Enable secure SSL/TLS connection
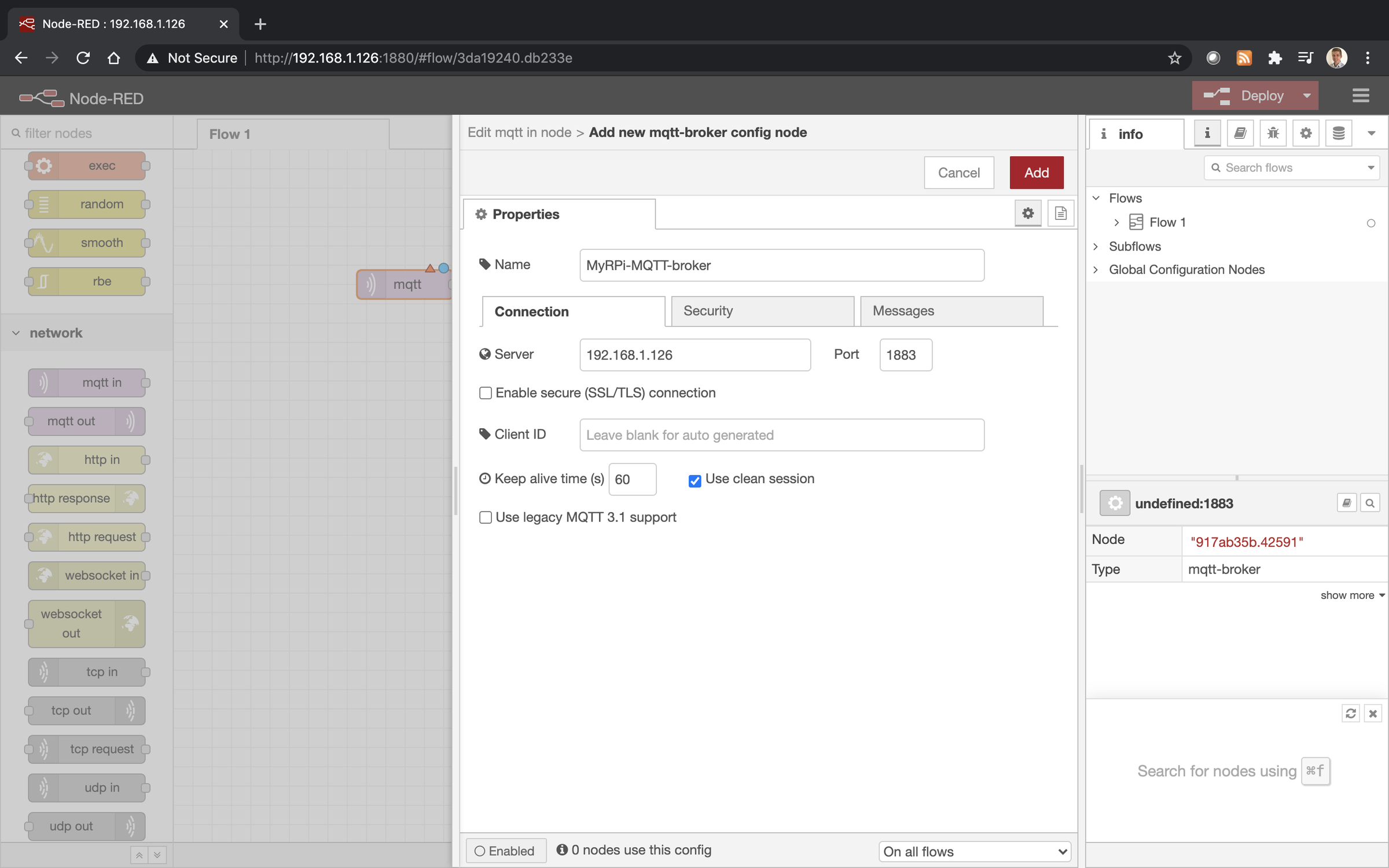Screen dimensions: 1389x868 click(x=486, y=393)
